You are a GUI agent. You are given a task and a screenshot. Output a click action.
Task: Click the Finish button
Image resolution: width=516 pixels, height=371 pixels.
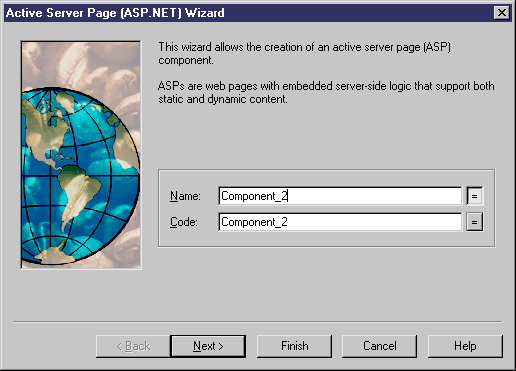(x=294, y=346)
